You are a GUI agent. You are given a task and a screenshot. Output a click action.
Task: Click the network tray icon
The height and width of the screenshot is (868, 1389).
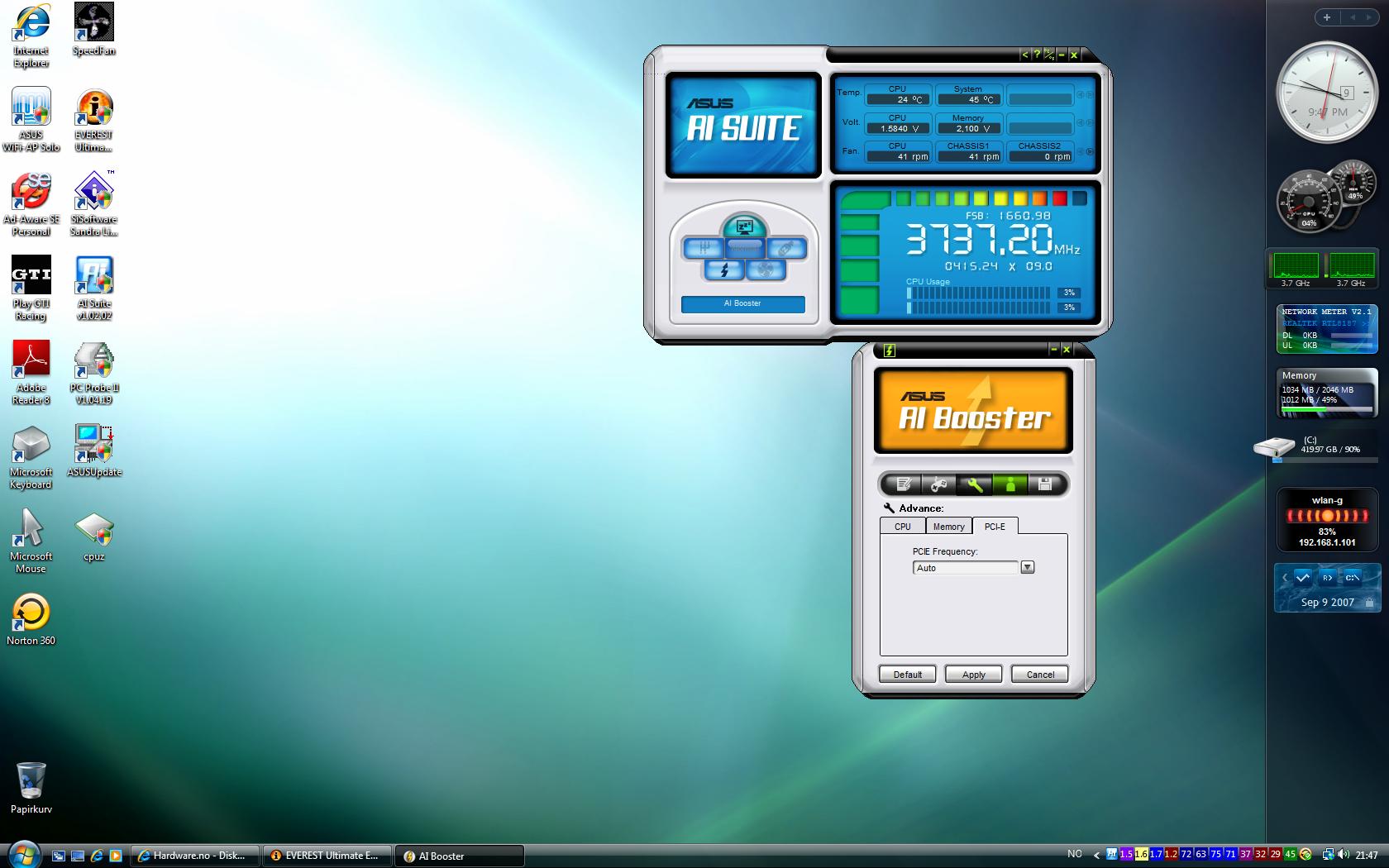tap(1328, 855)
